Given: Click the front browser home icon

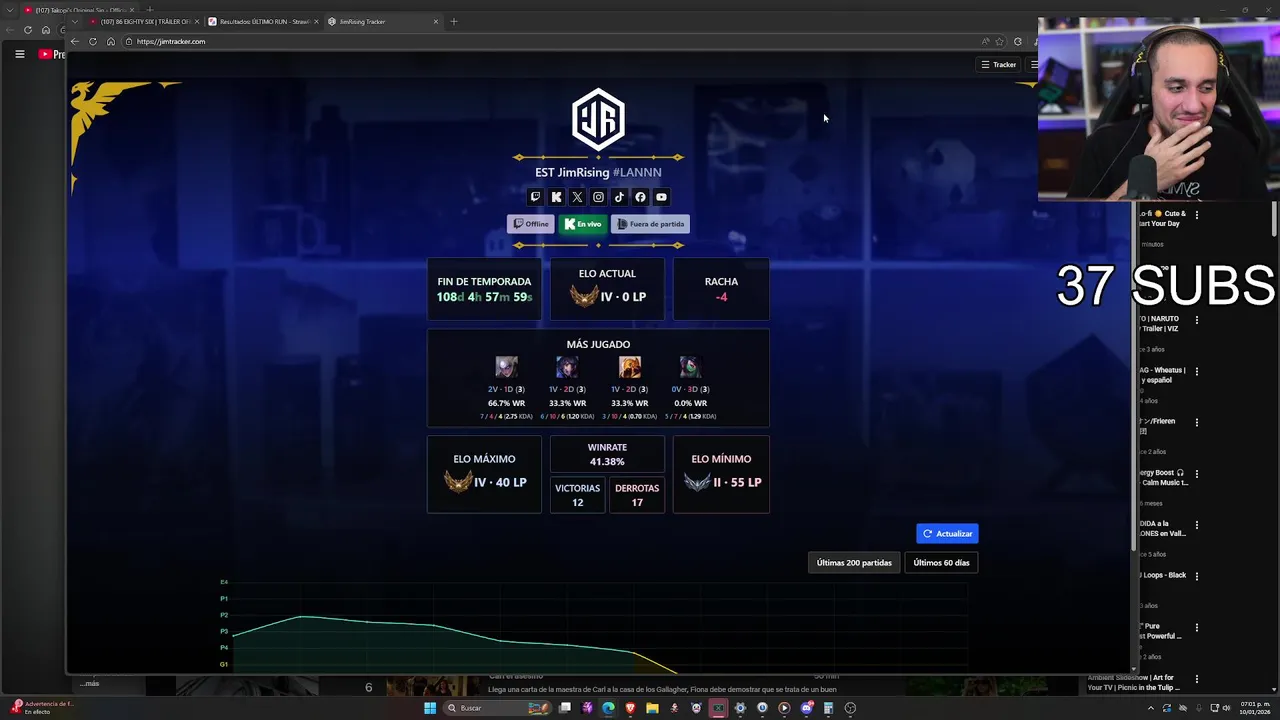Looking at the screenshot, I should pos(111,41).
